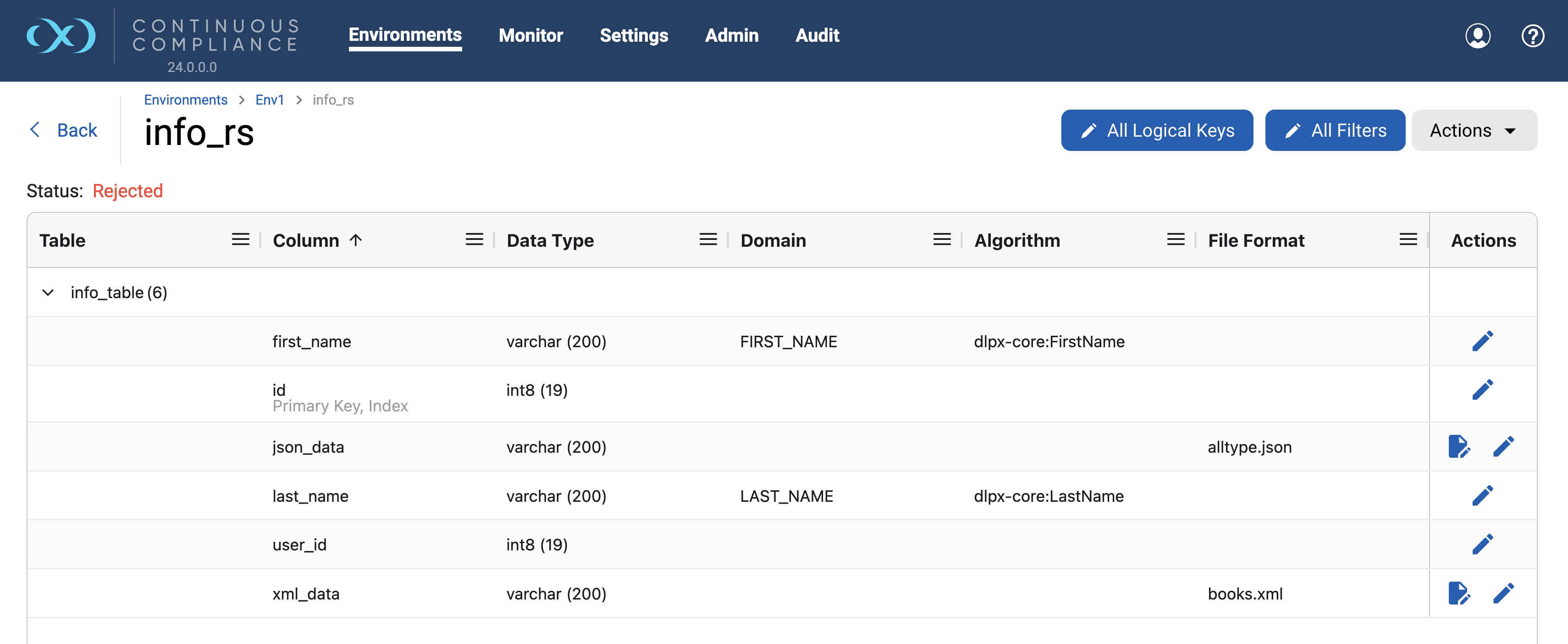
Task: Open the Actions dropdown button
Action: pyautogui.click(x=1474, y=130)
